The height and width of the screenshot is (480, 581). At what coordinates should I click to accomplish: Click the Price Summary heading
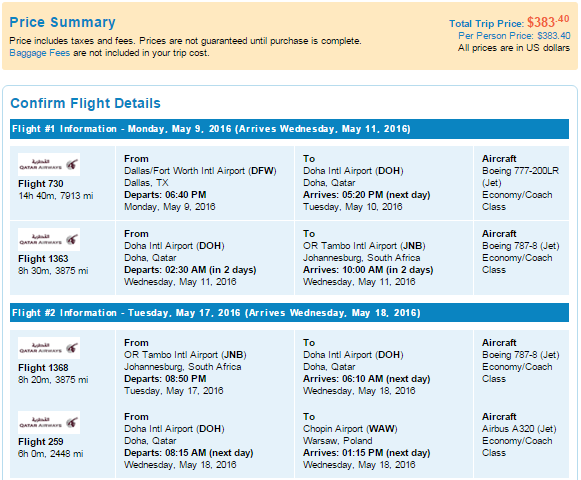point(62,22)
